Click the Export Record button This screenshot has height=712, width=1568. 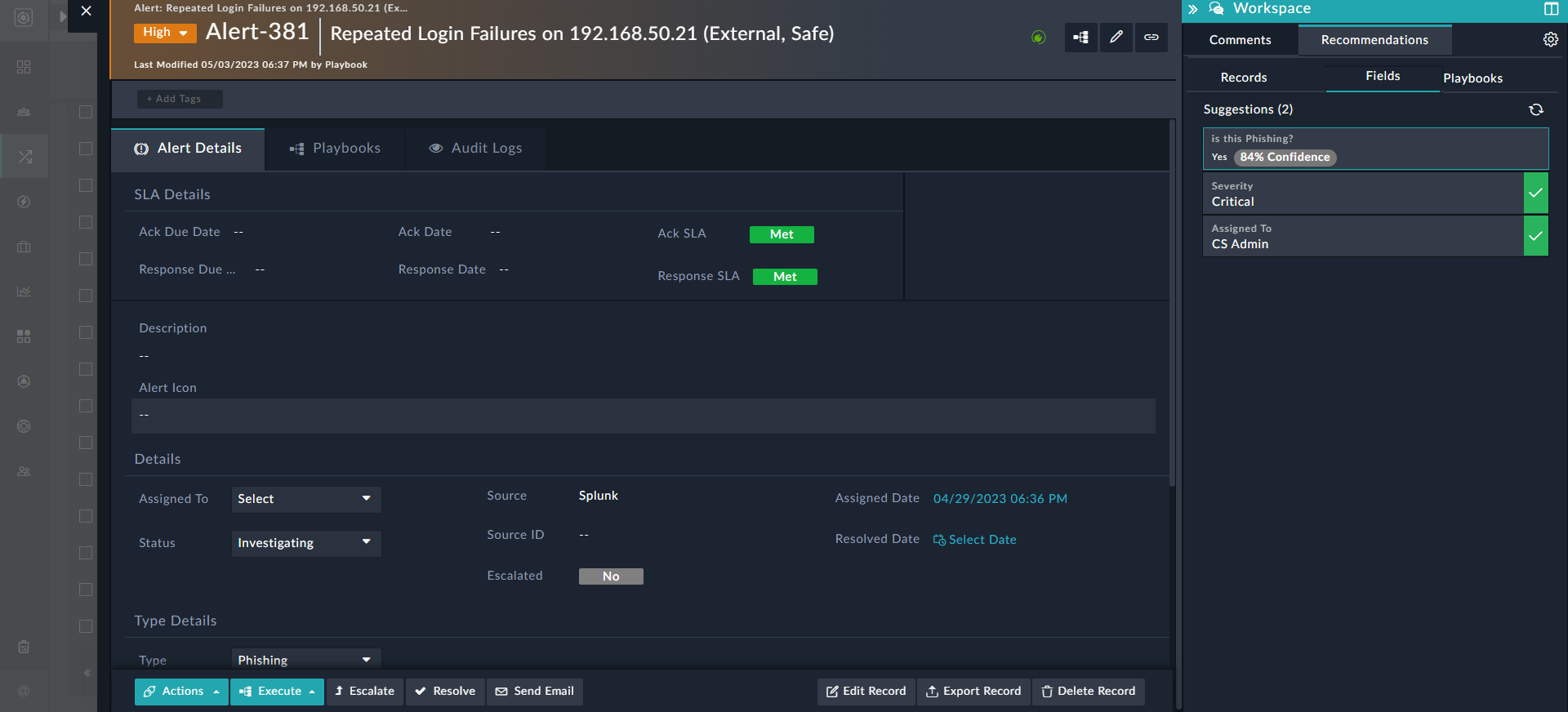[973, 692]
